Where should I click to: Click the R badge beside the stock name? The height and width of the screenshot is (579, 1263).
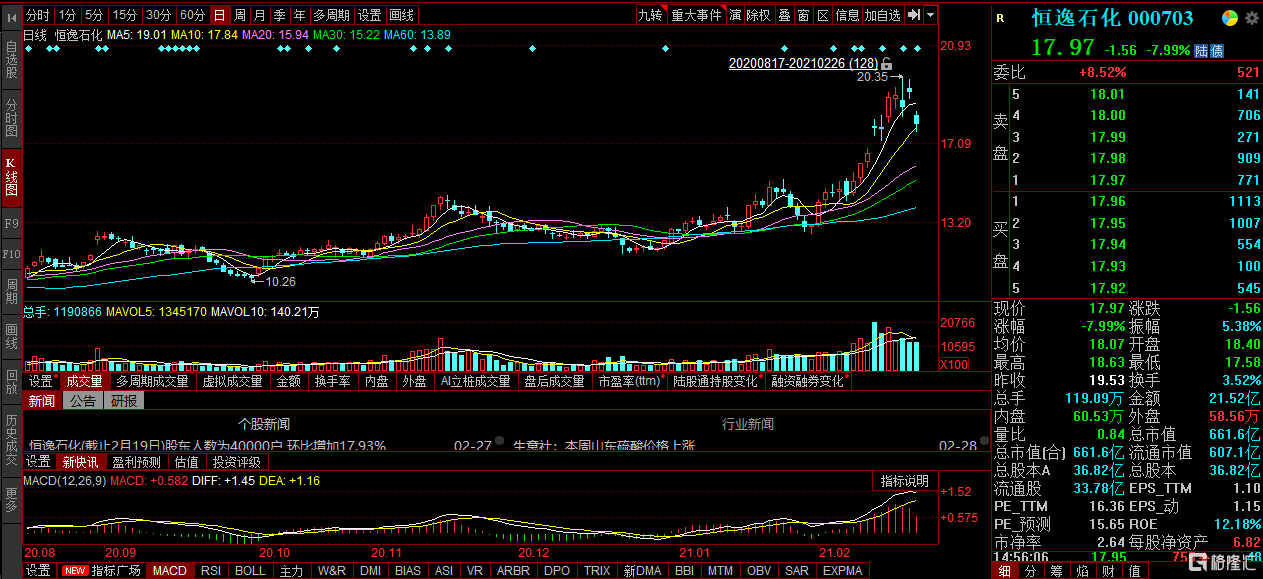(x=1000, y=18)
